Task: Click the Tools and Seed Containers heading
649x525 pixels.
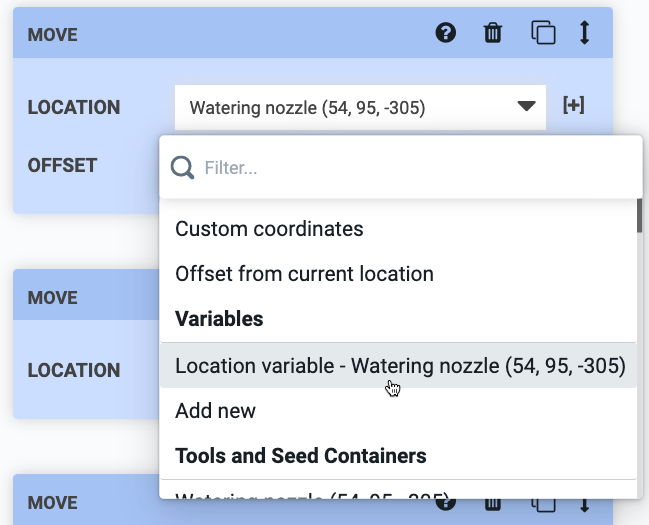Action: 300,456
